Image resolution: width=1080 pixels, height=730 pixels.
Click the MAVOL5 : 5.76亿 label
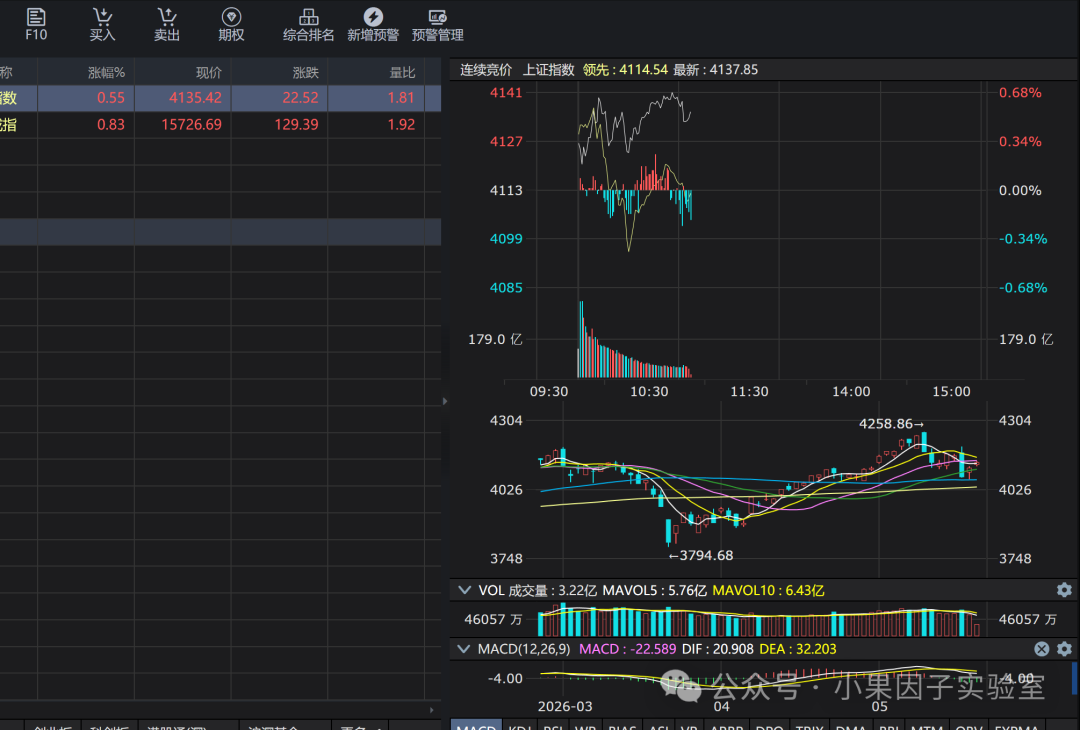pos(654,590)
